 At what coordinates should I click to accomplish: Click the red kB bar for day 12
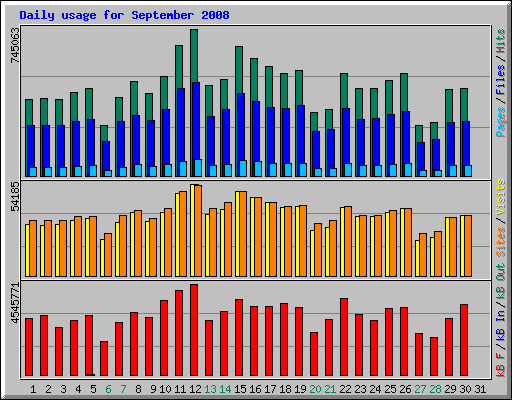point(194,330)
